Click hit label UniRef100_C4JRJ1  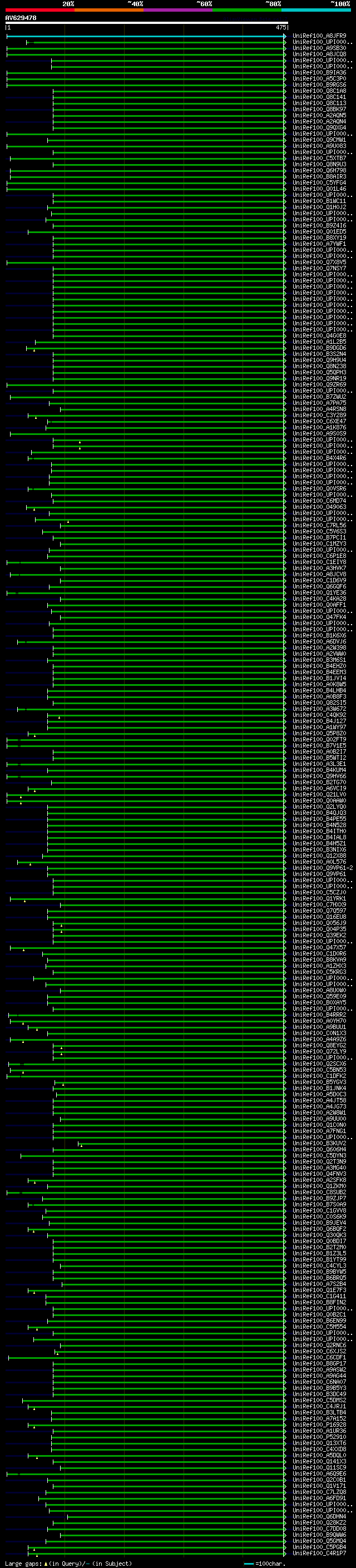(319, 1406)
